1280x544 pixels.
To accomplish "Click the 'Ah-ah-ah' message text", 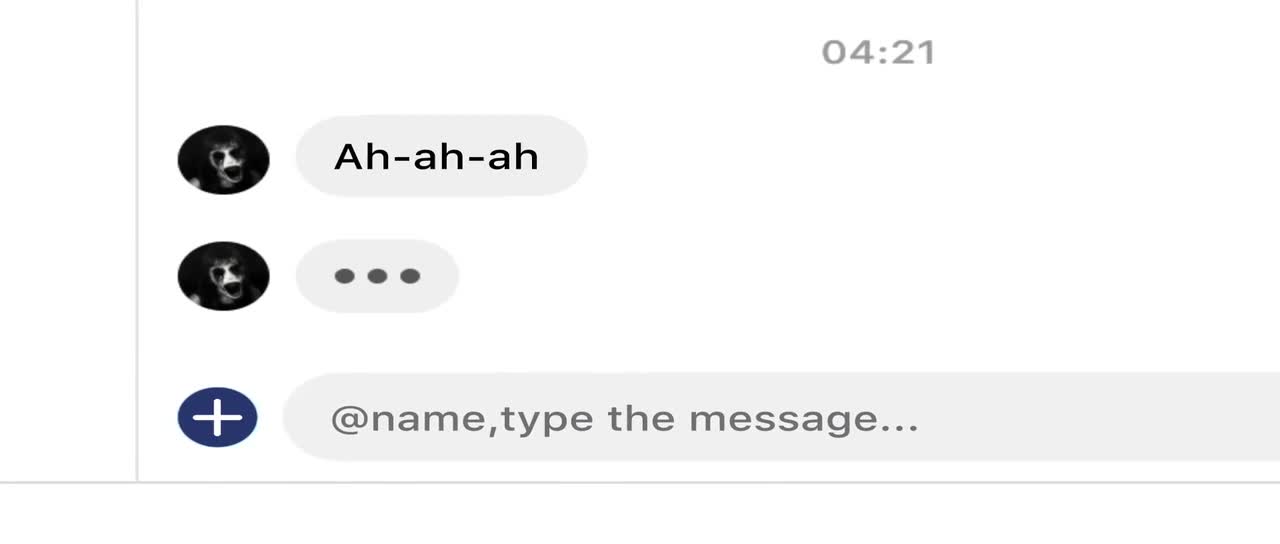I will (436, 156).
